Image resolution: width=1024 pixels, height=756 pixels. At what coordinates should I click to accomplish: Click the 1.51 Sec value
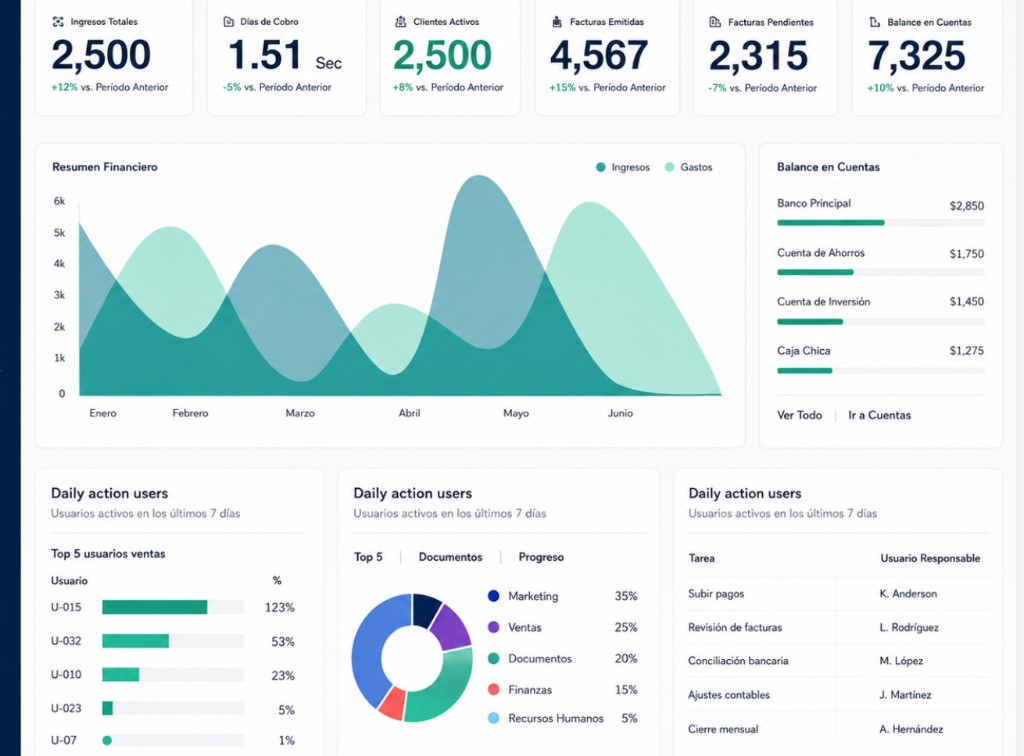tap(285, 55)
